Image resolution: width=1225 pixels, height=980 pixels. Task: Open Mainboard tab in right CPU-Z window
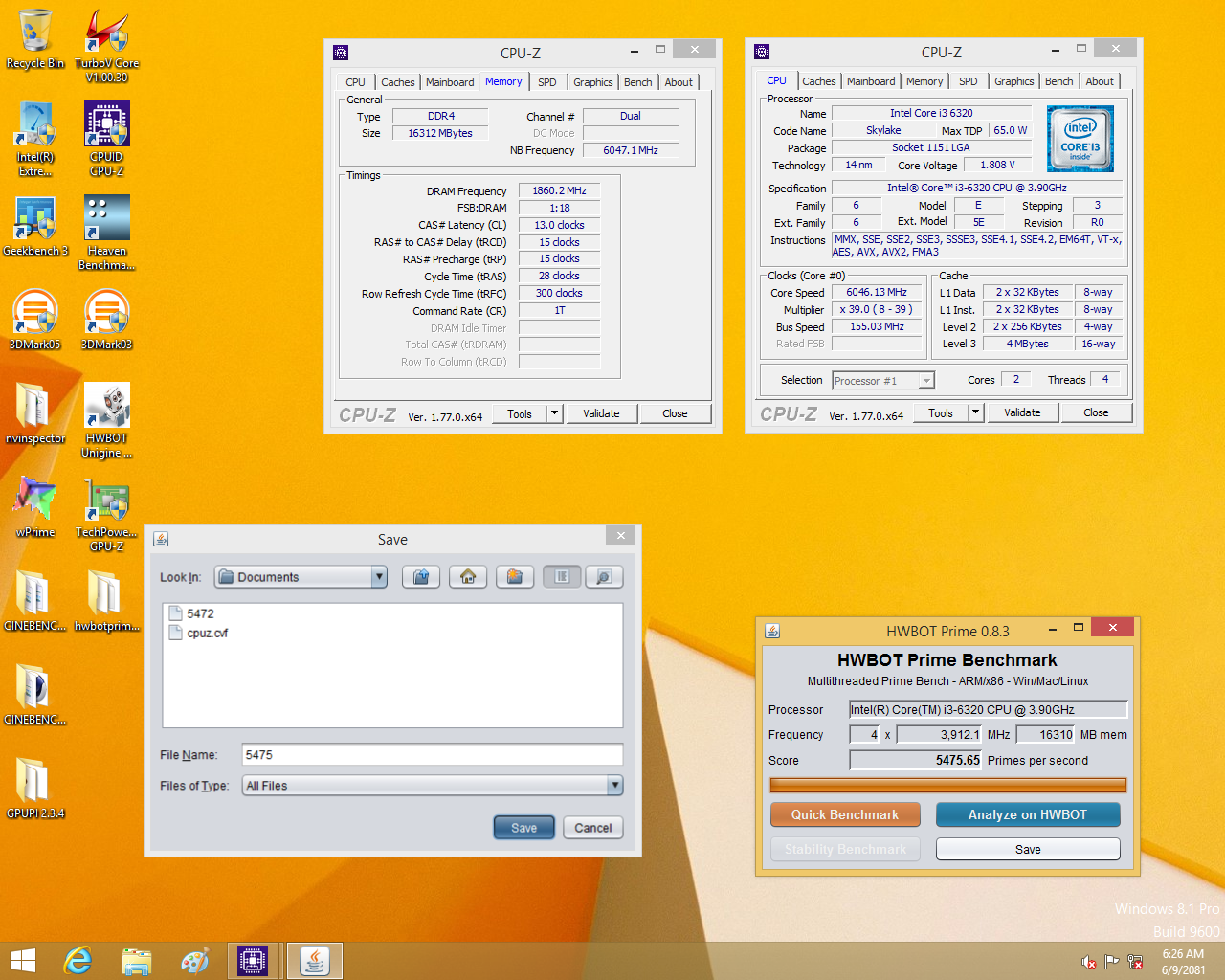click(x=871, y=81)
